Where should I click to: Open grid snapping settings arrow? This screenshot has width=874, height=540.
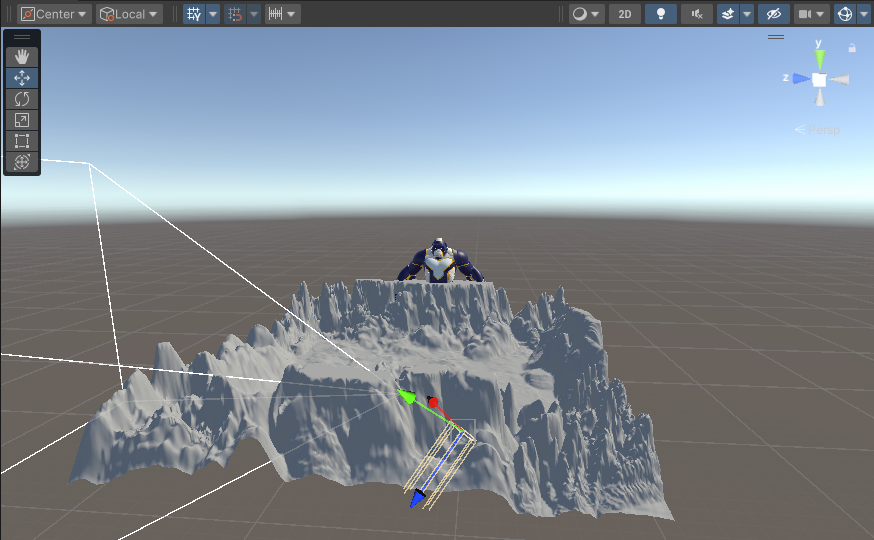tap(254, 14)
